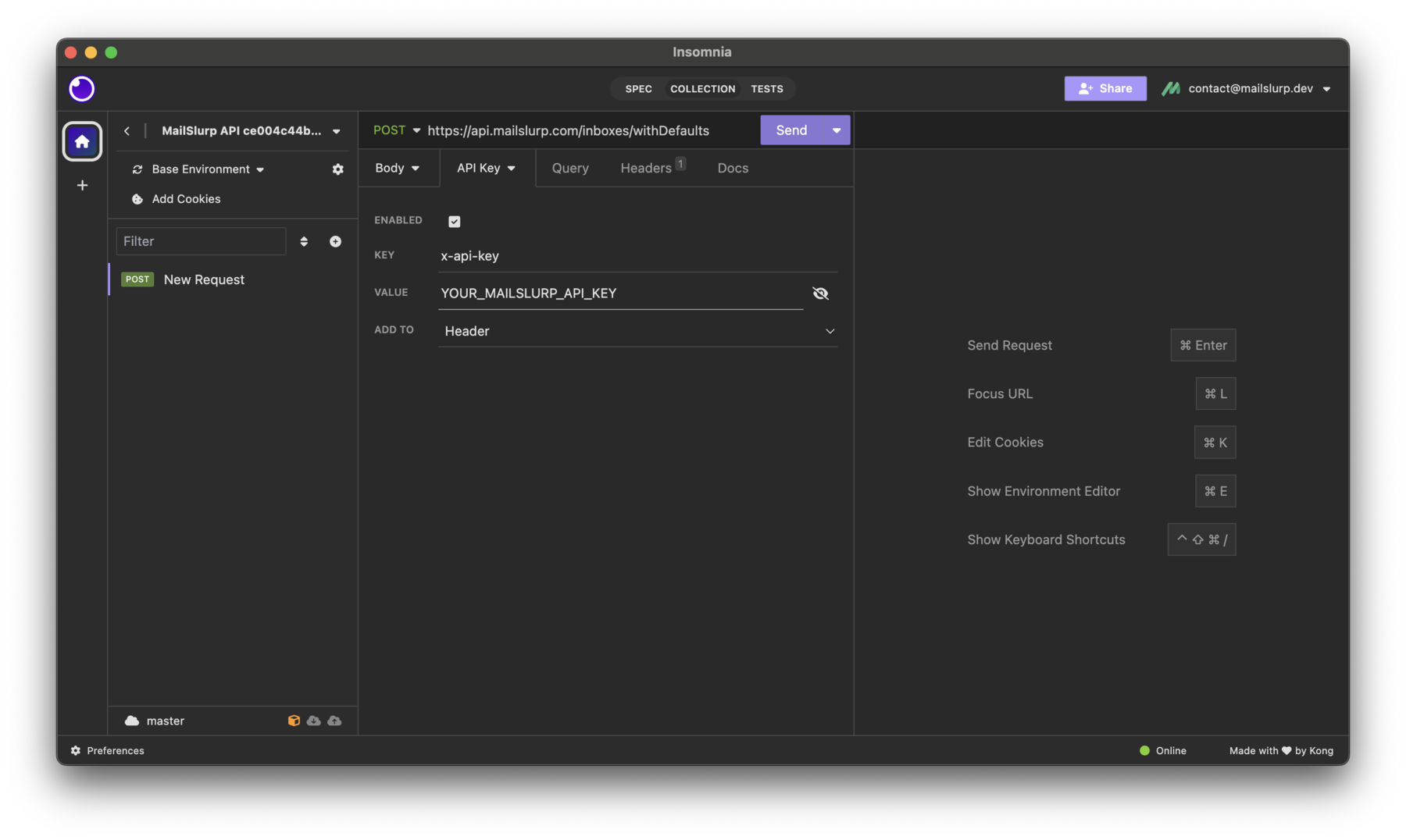Select the New Request POST item
1406x840 pixels.
[233, 279]
